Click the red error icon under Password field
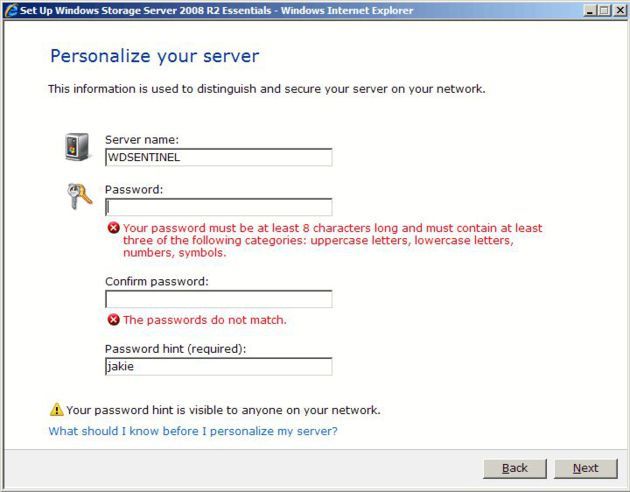 point(114,228)
